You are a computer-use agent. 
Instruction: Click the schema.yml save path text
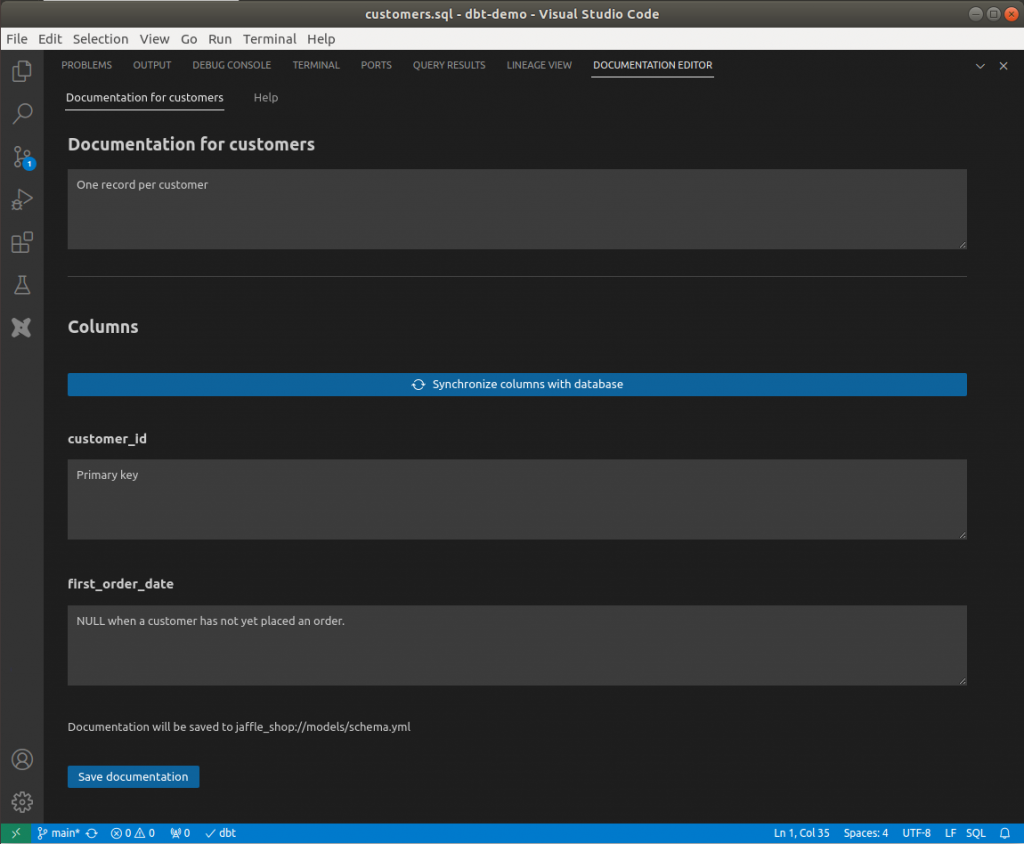click(239, 727)
